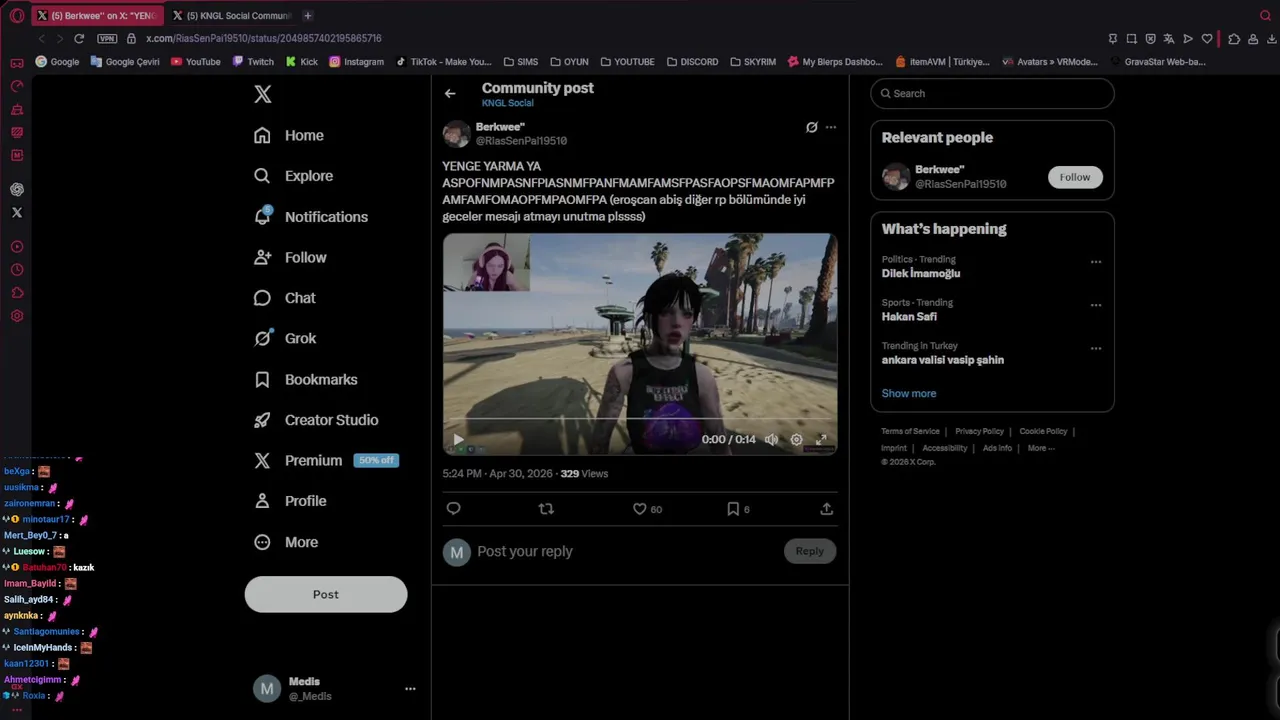Open Grok from the sidebar
Viewport: 1280px width, 720px height.
285,338
